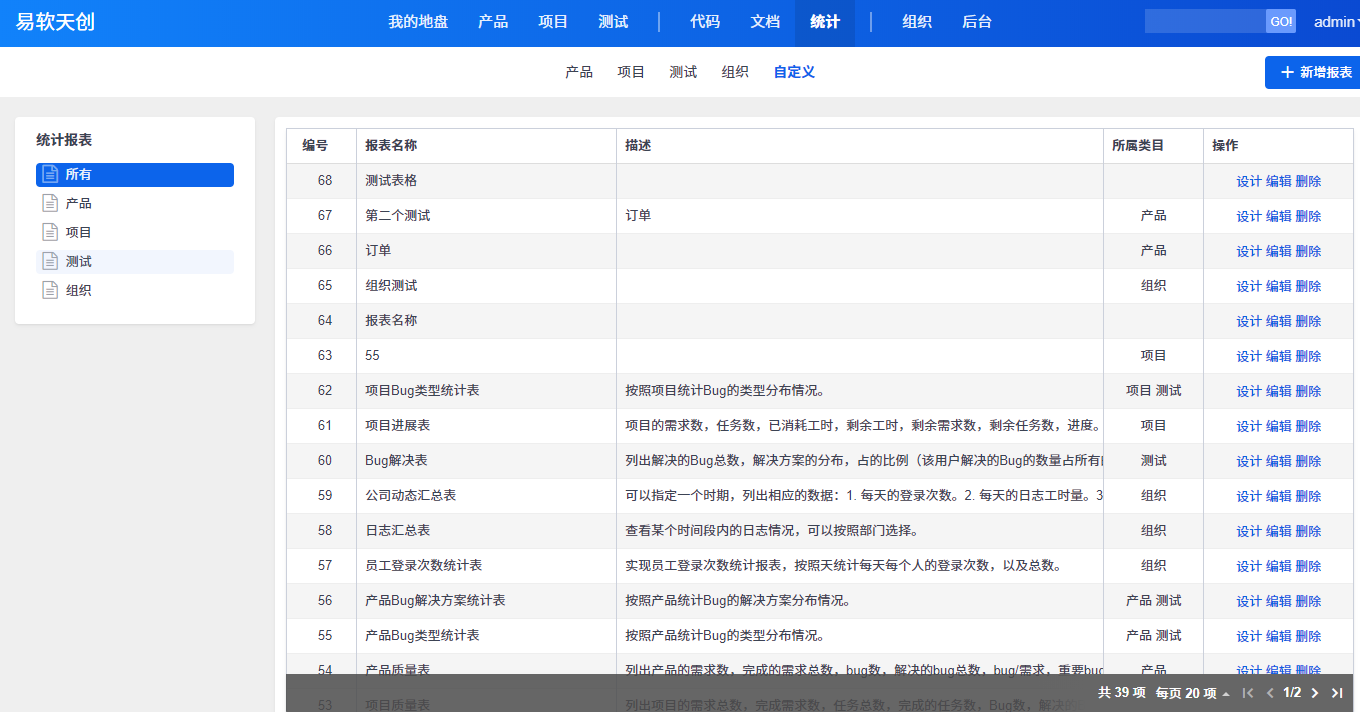
Task: Click the 产品 category file icon in sidebar
Action: point(50,204)
